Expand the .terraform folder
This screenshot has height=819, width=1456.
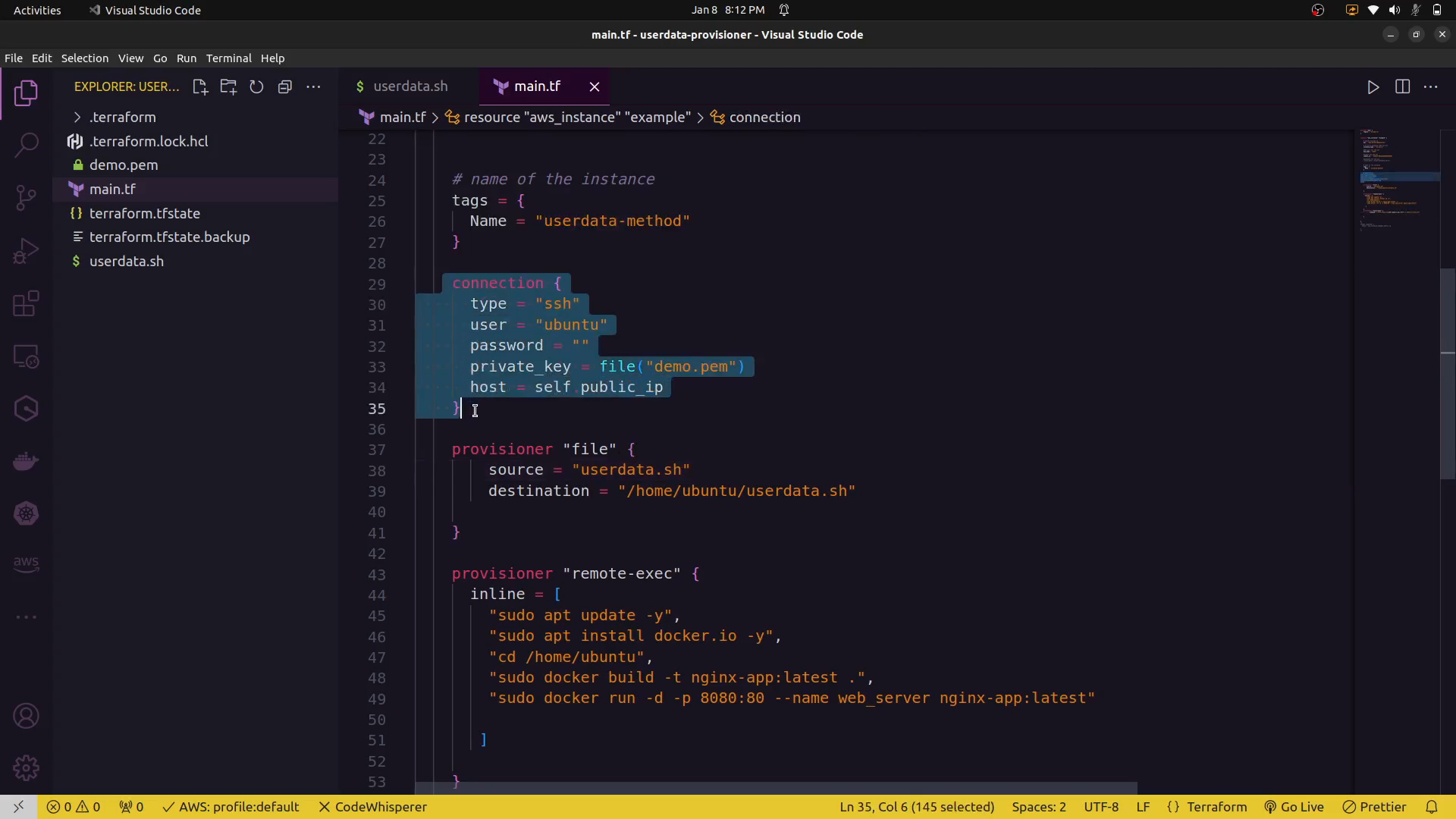(x=122, y=118)
